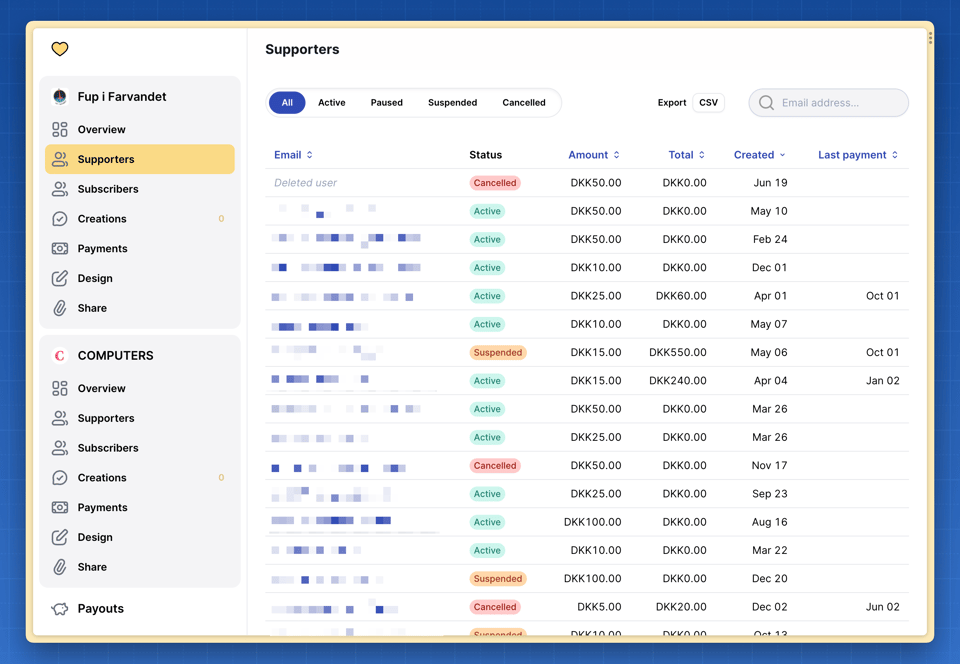Open Share paperclip icon under COMPUTERS
This screenshot has width=960, height=664.
(x=59, y=567)
